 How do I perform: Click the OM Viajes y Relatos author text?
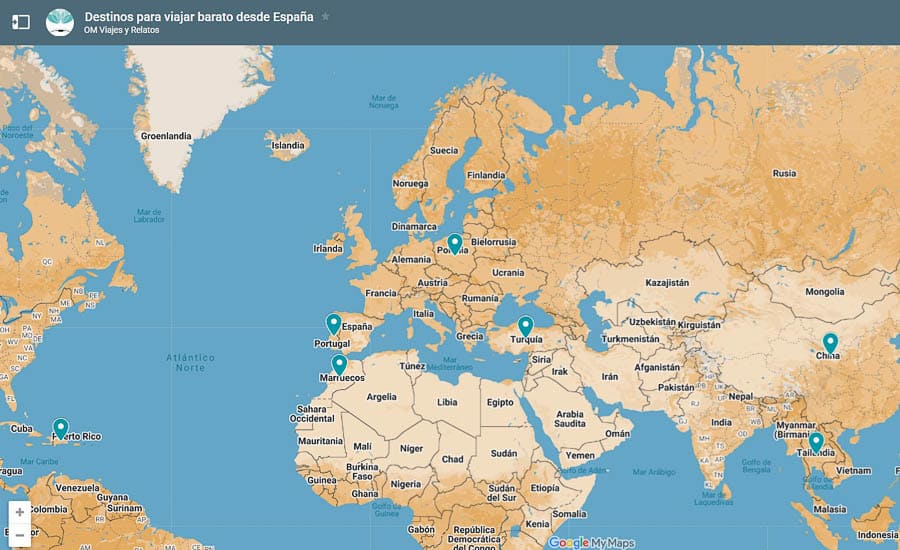pos(122,30)
